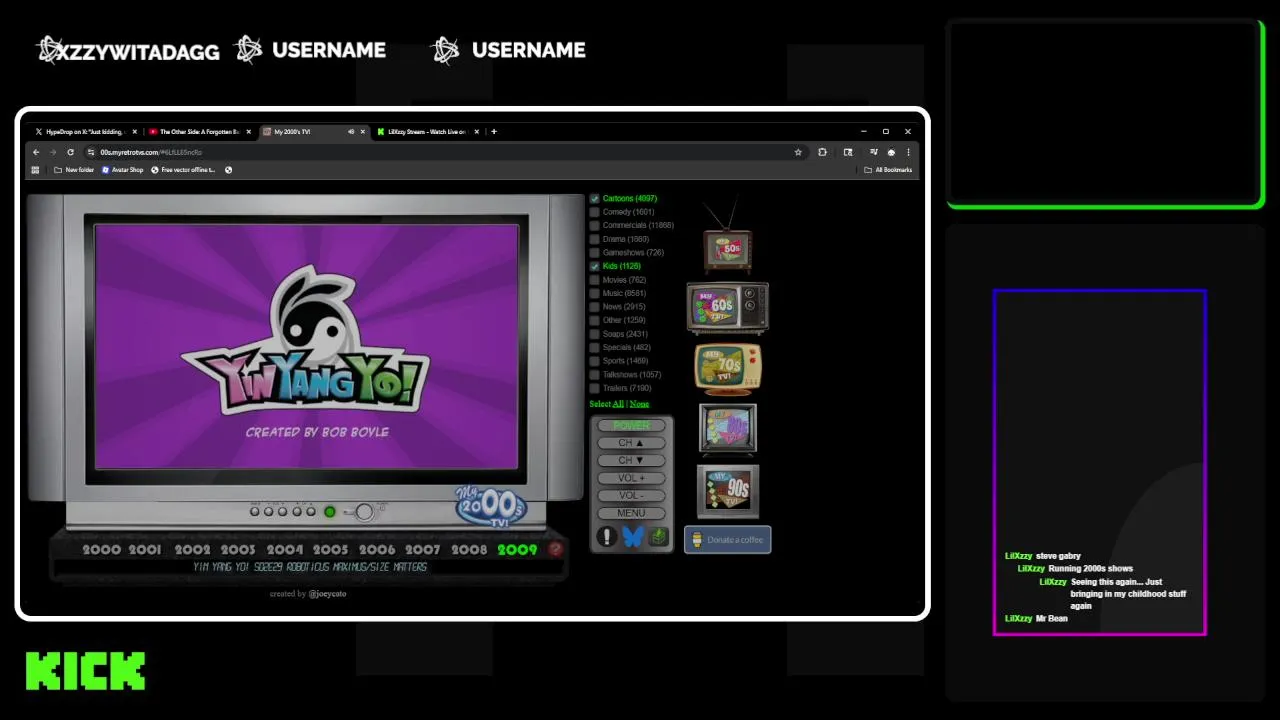Click the blue butterfly Bluesky icon
Screen dimensions: 1280x720
click(633, 537)
